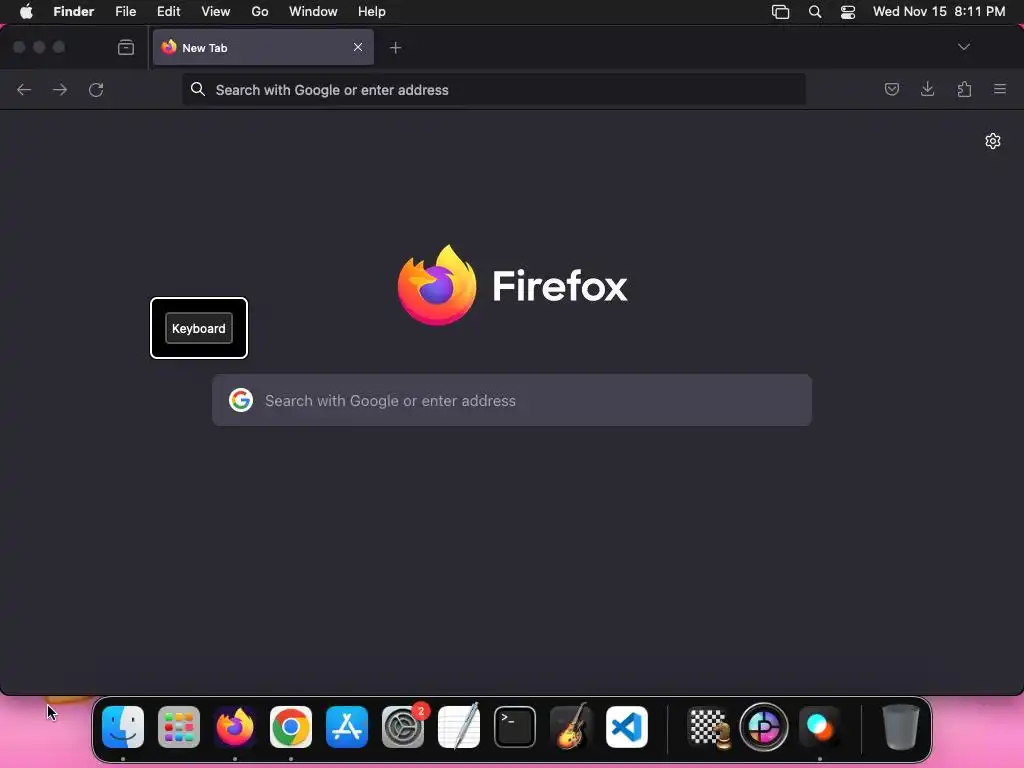Select the New Tab tab
This screenshot has width=1024, height=768.
(x=263, y=47)
